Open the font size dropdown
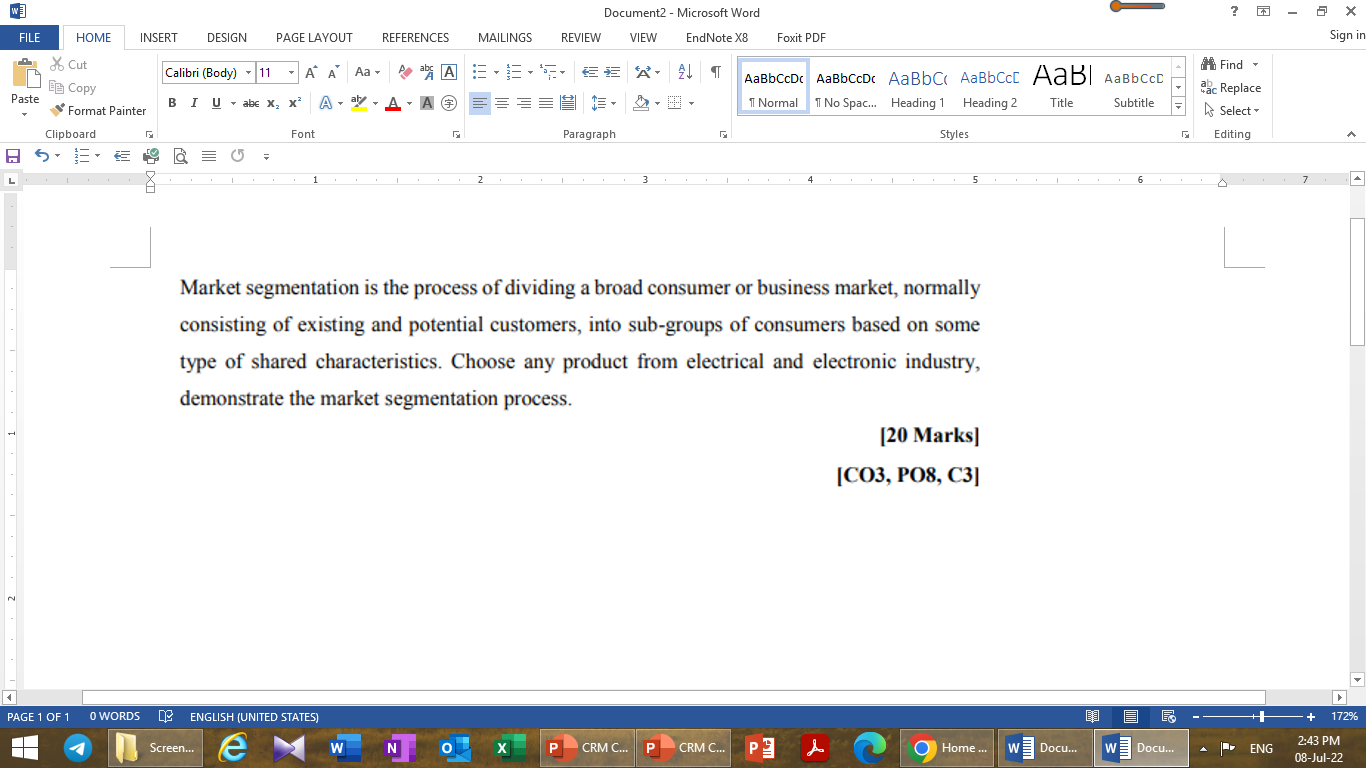 [x=291, y=72]
